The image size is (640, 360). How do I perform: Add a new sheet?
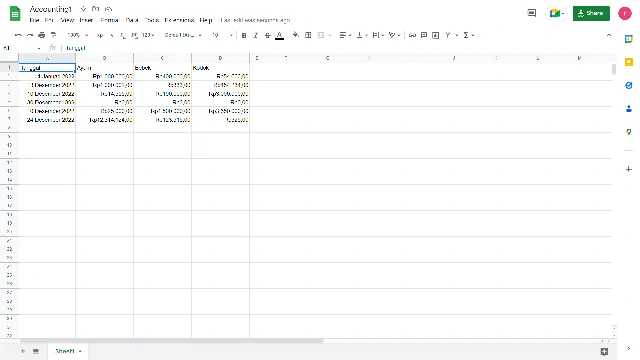(x=23, y=351)
